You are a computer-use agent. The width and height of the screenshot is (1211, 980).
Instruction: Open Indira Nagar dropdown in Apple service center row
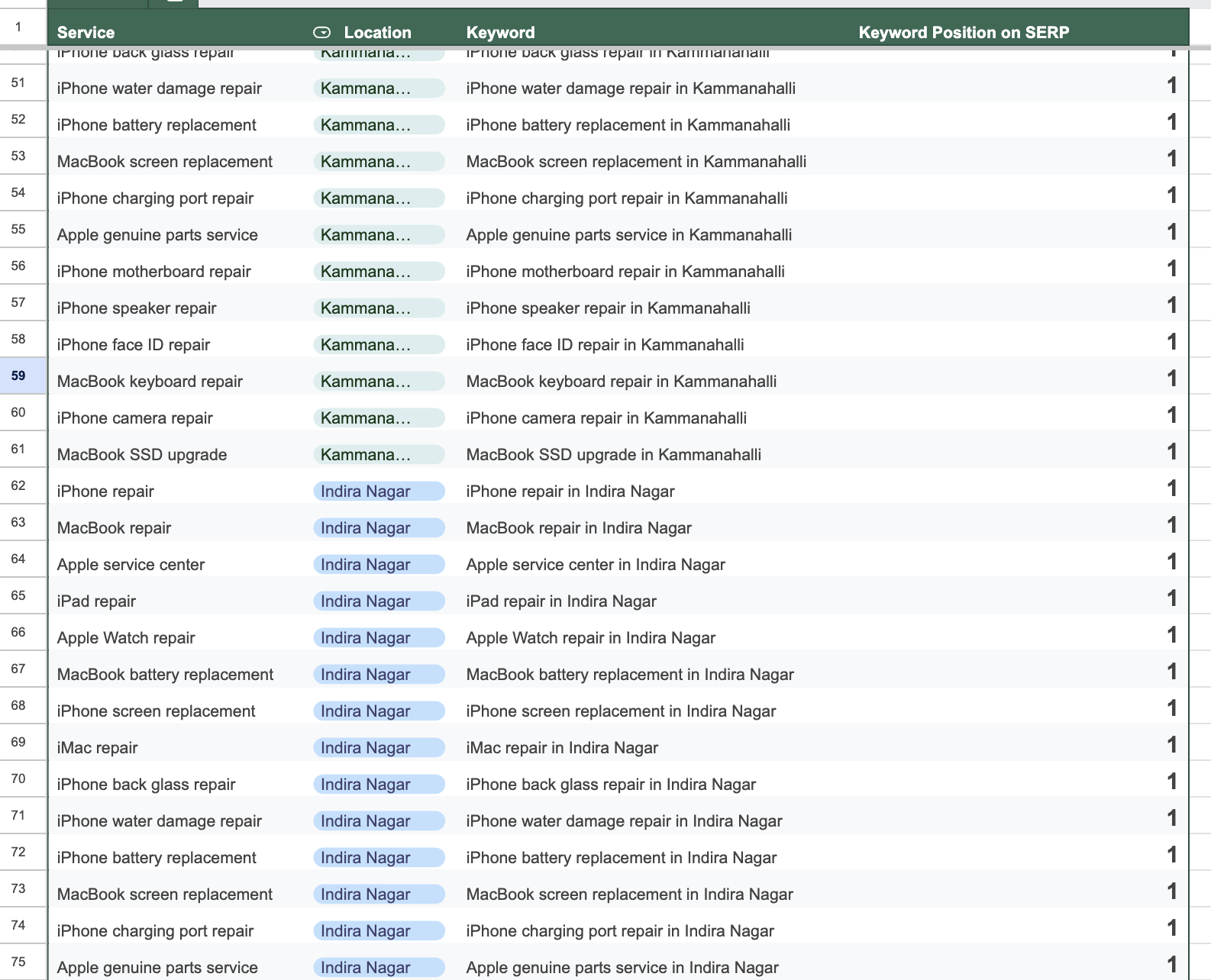(x=379, y=565)
